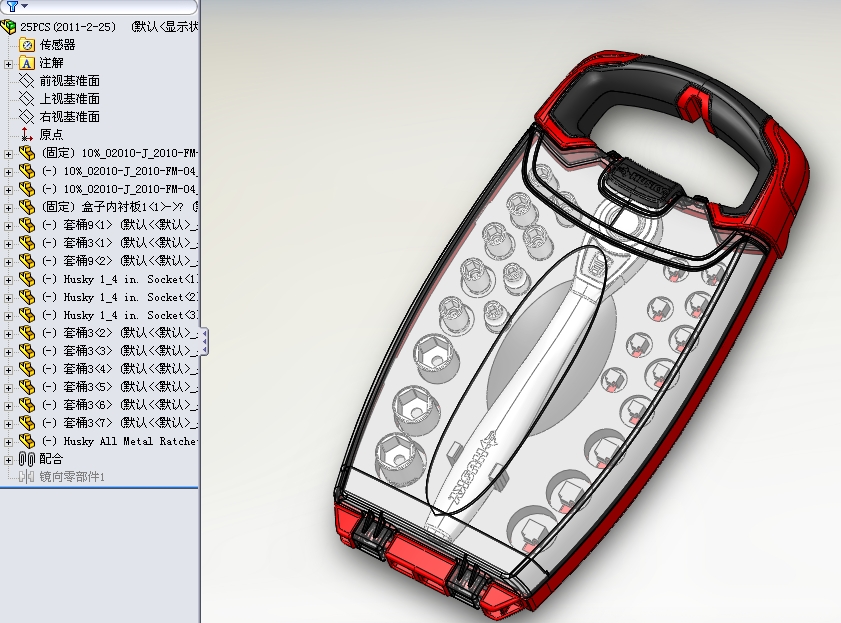Click the filter funnel icon above the tree
Viewport: 841px width, 623px height.
(12, 7)
